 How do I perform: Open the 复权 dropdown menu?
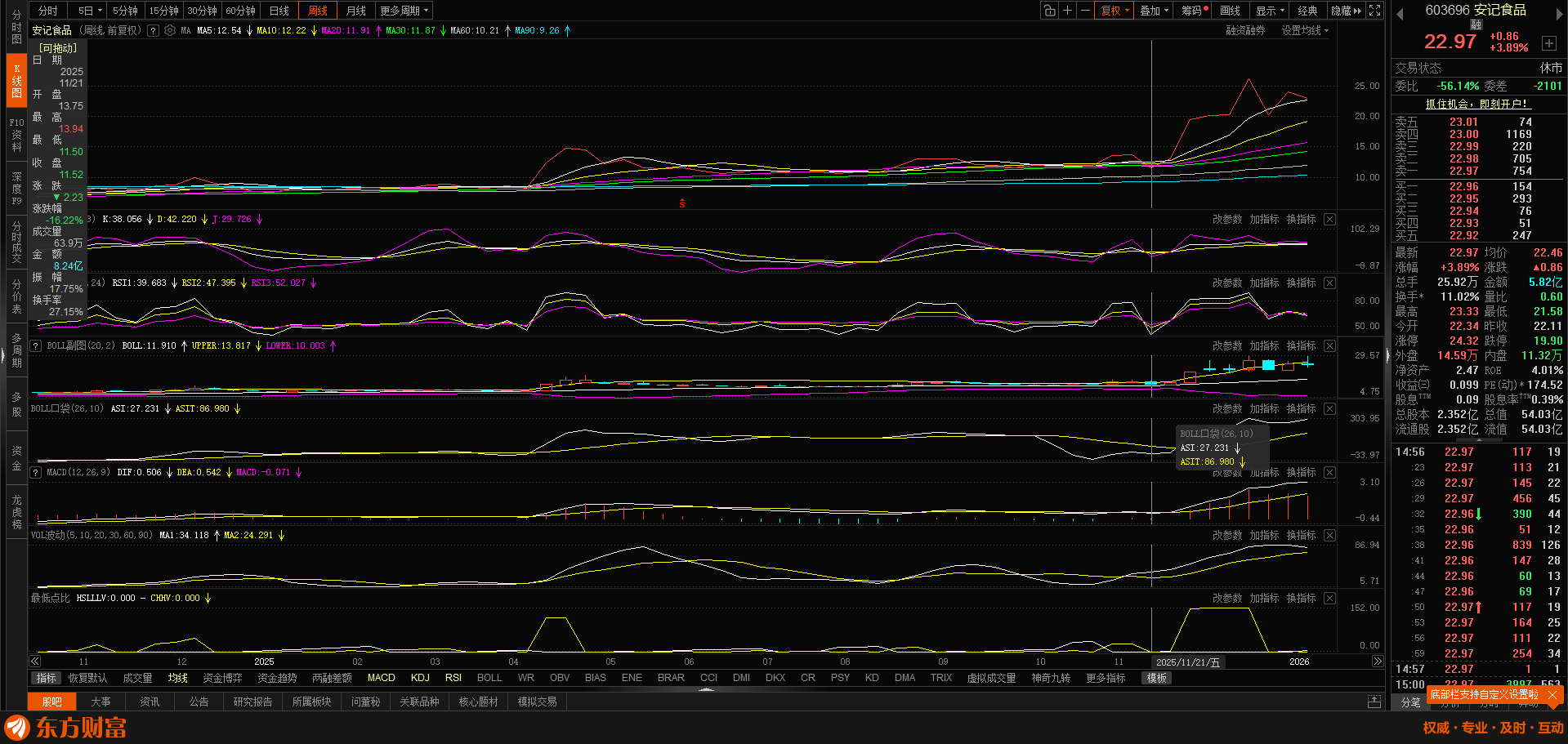click(x=1115, y=11)
